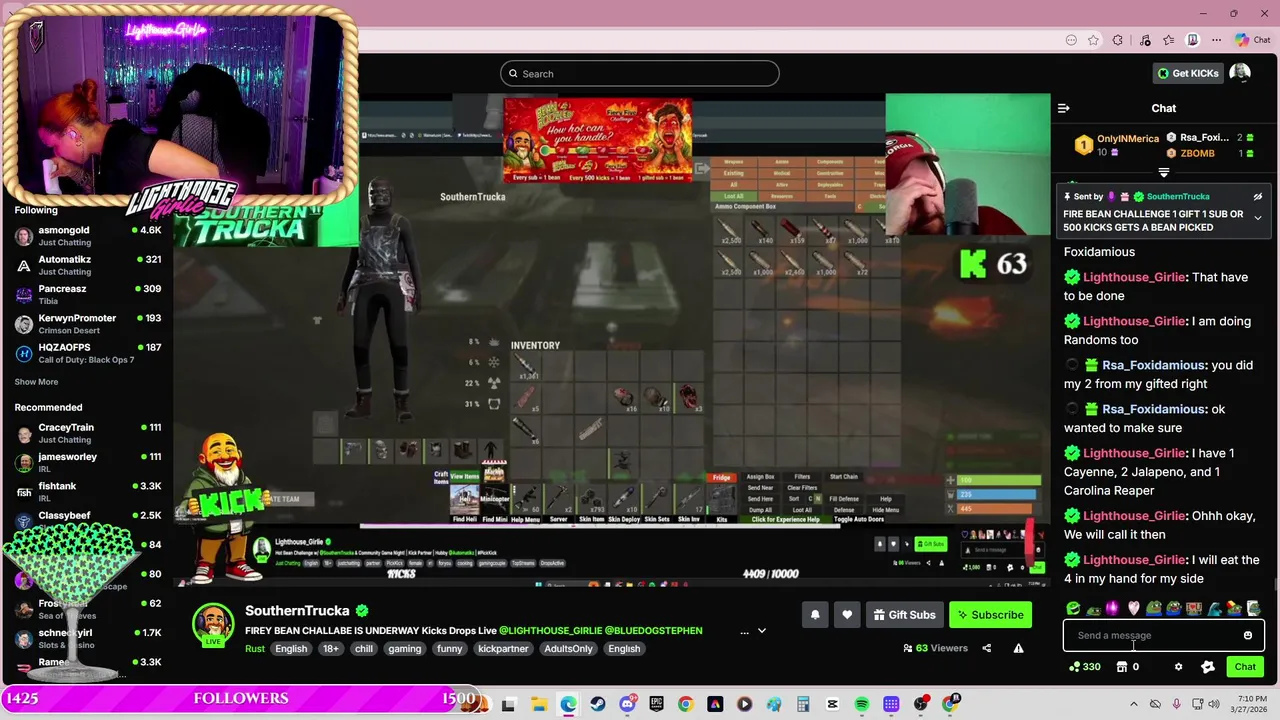Open the @LIGHTHOUSE_GIRLIE mention in stream title
Screen dimensions: 1280x720
[550, 631]
